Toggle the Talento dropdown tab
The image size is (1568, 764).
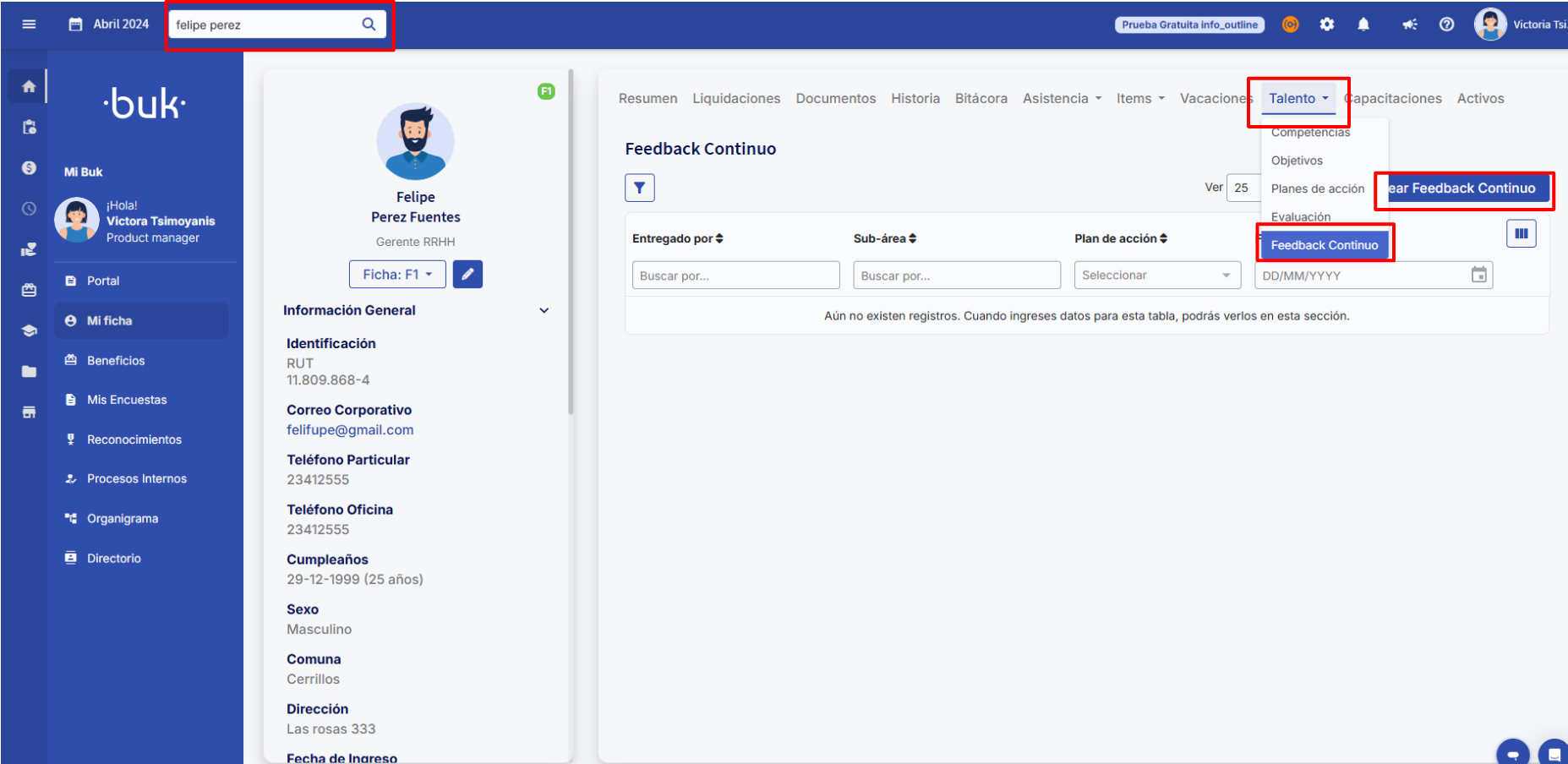pos(1298,98)
